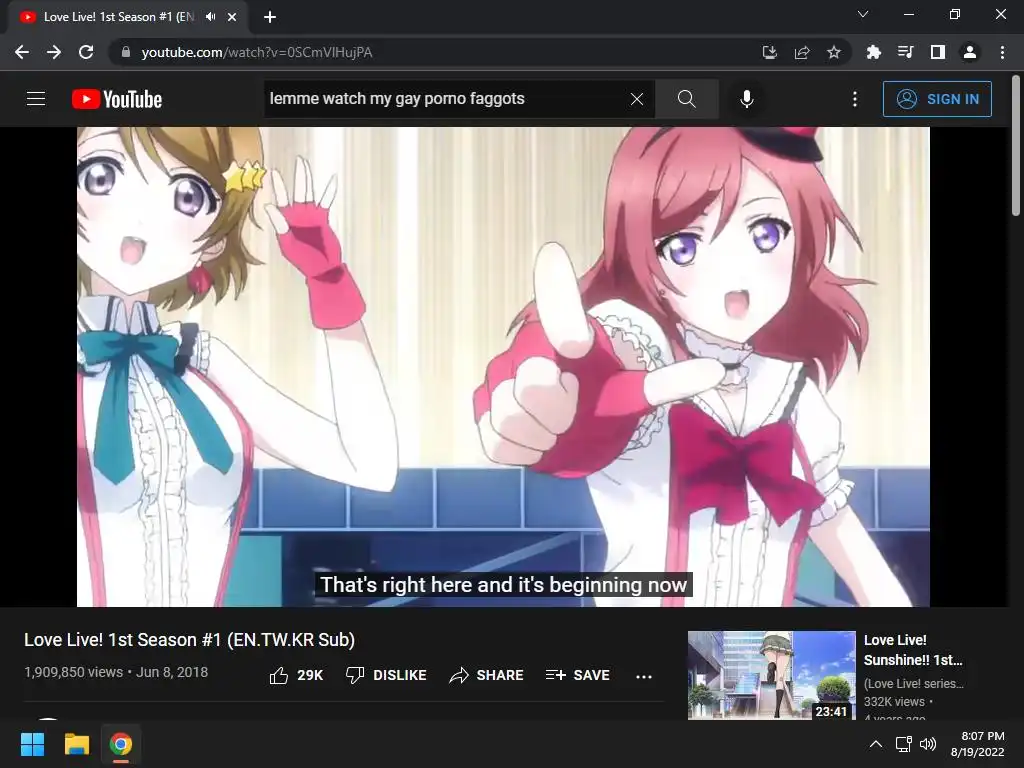The height and width of the screenshot is (768, 1024).
Task: Close the Love Live! tab
Action: pos(232,18)
